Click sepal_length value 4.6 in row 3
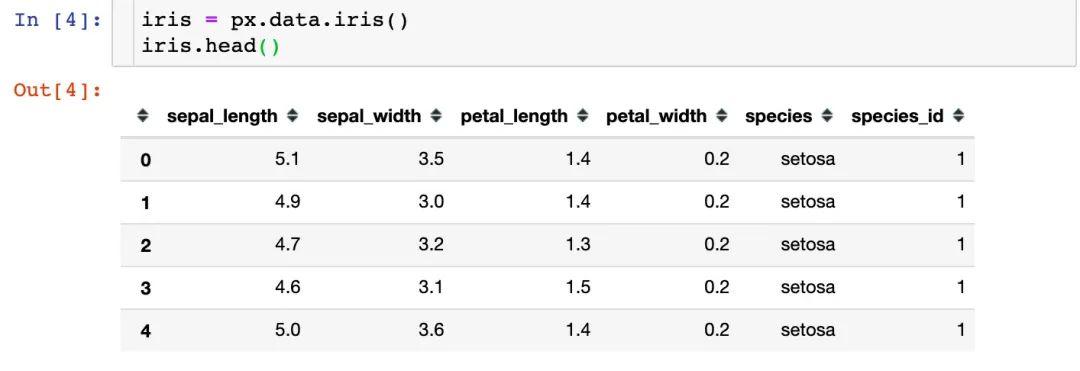The image size is (1080, 371). [287, 286]
